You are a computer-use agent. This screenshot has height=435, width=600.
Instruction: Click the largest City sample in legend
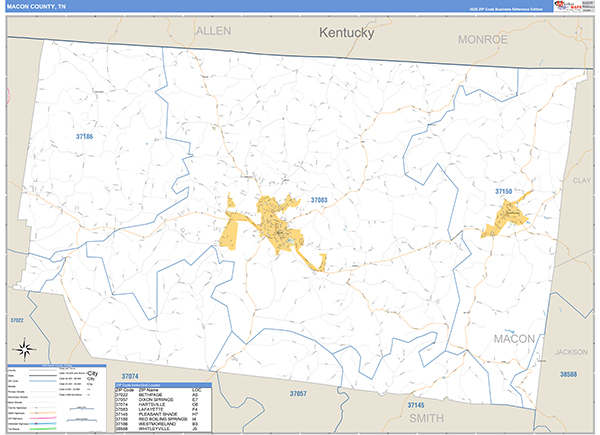93,373
